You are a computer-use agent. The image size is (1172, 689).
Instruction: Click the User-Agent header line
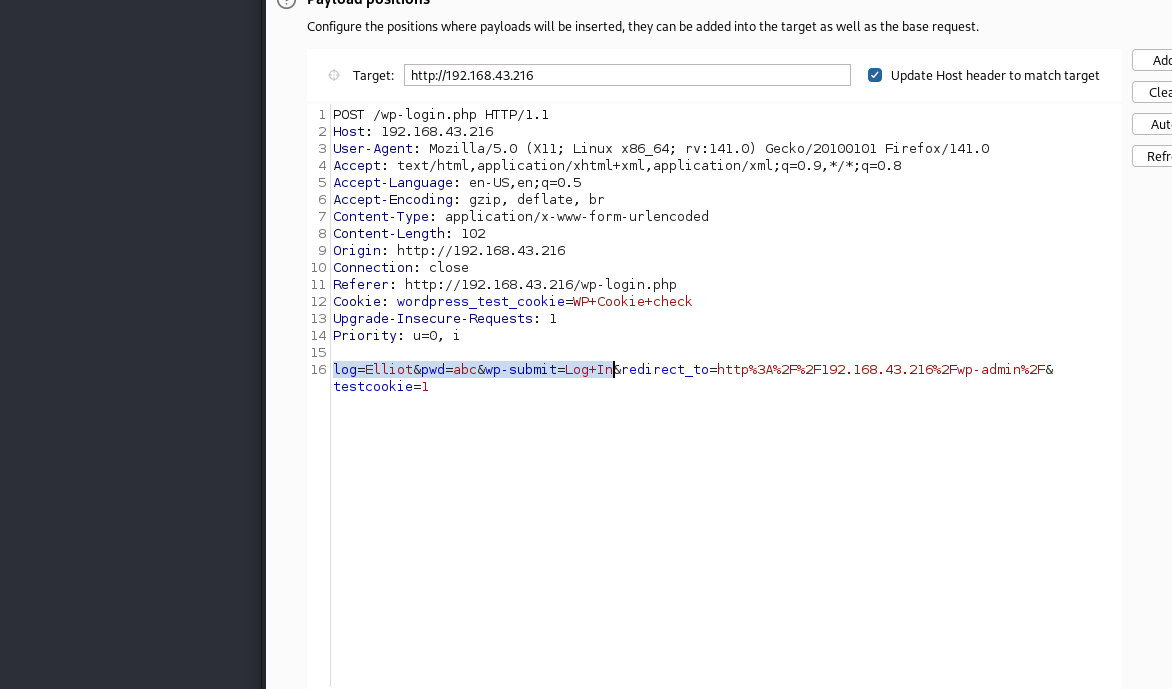(660, 148)
